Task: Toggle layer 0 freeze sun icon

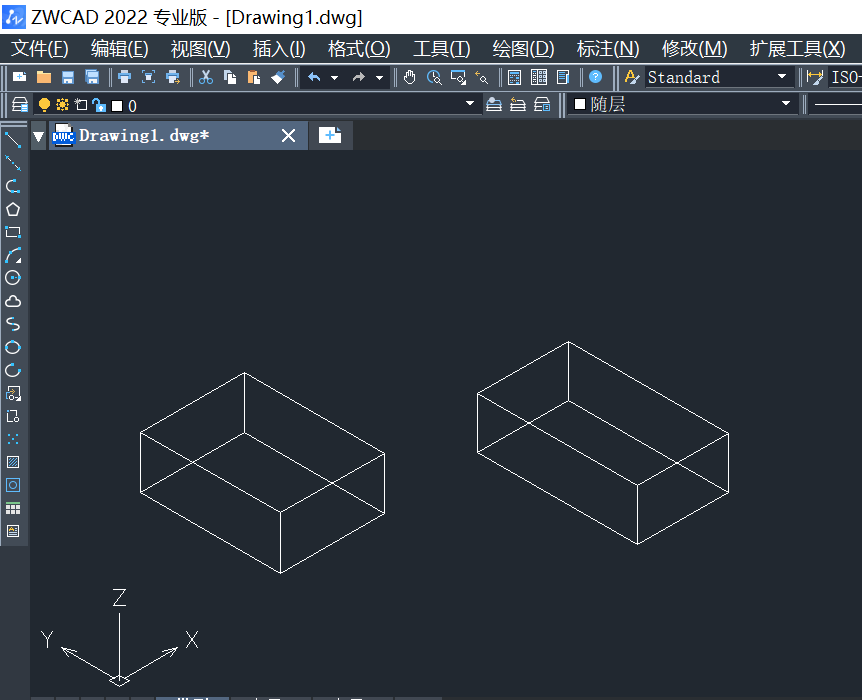Action: pyautogui.click(x=63, y=104)
